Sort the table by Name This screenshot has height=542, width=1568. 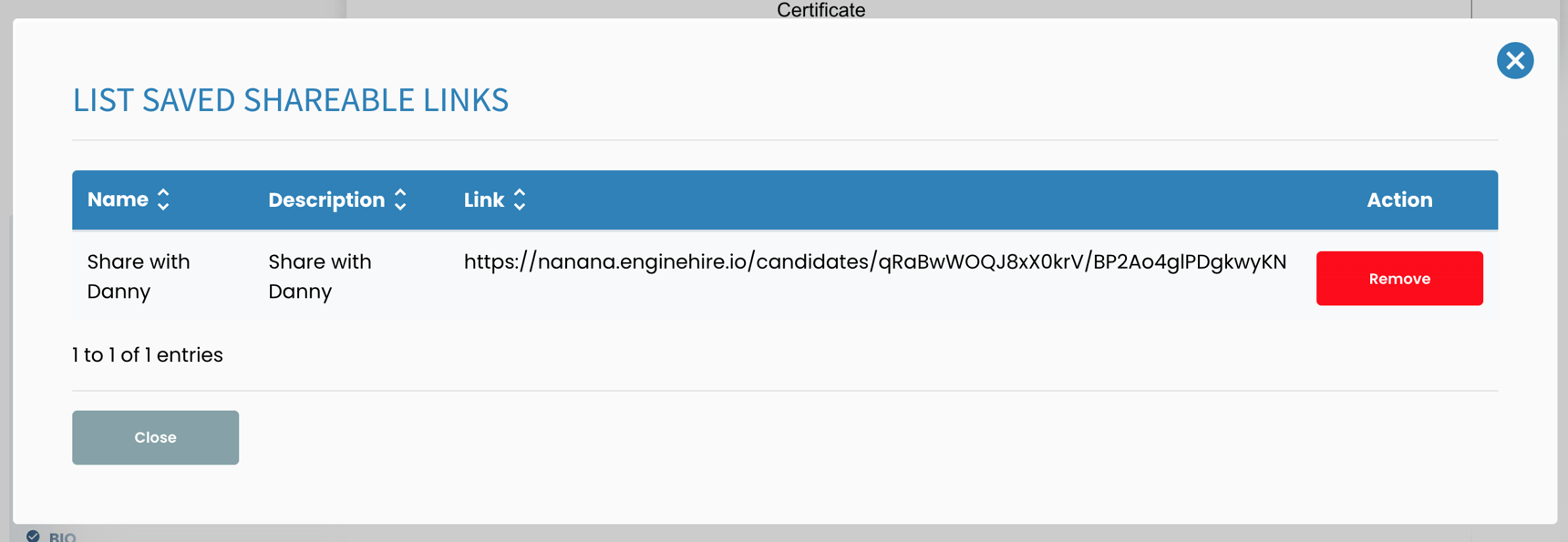pyautogui.click(x=118, y=199)
